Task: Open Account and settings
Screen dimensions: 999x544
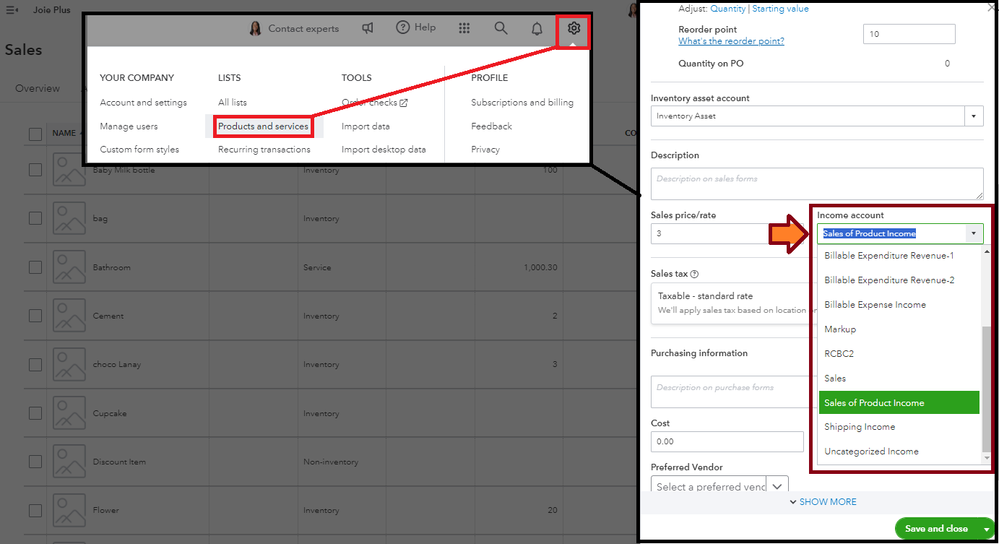Action: point(143,103)
